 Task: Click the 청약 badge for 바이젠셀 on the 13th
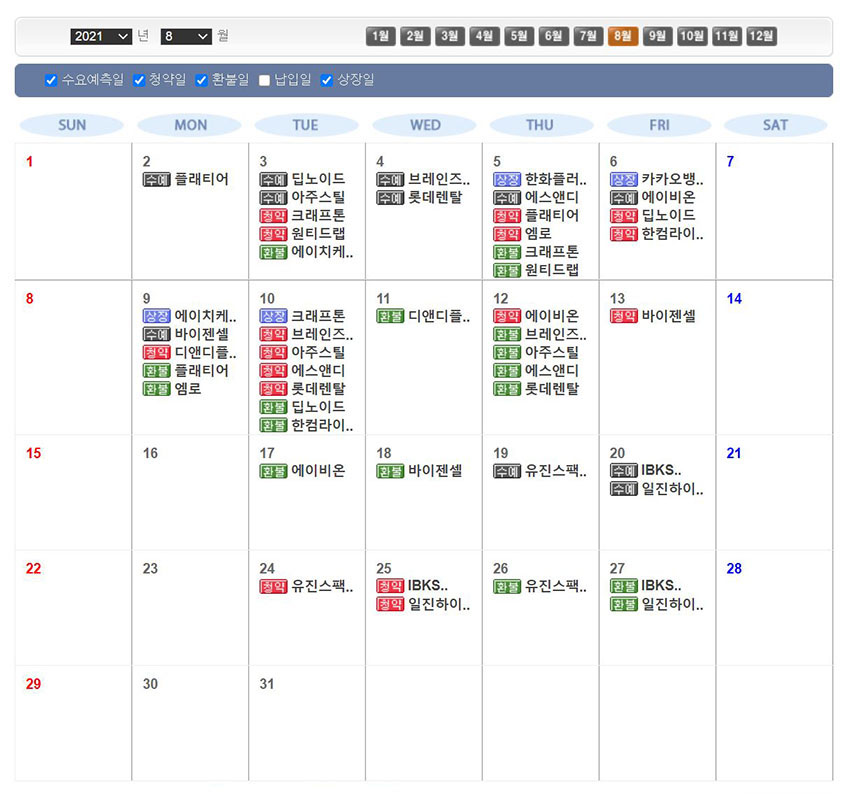point(624,316)
